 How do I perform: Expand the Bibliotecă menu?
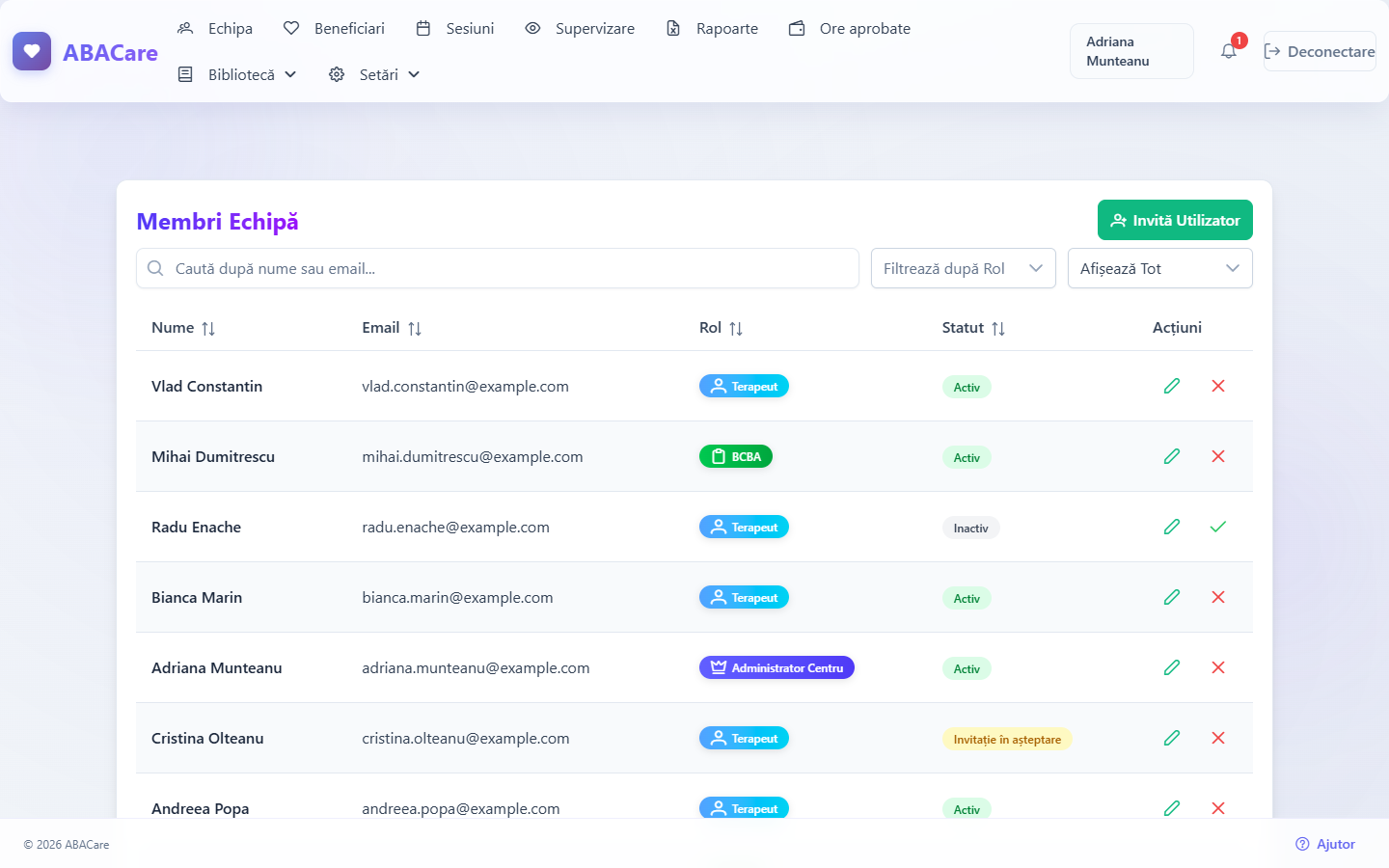click(x=237, y=74)
